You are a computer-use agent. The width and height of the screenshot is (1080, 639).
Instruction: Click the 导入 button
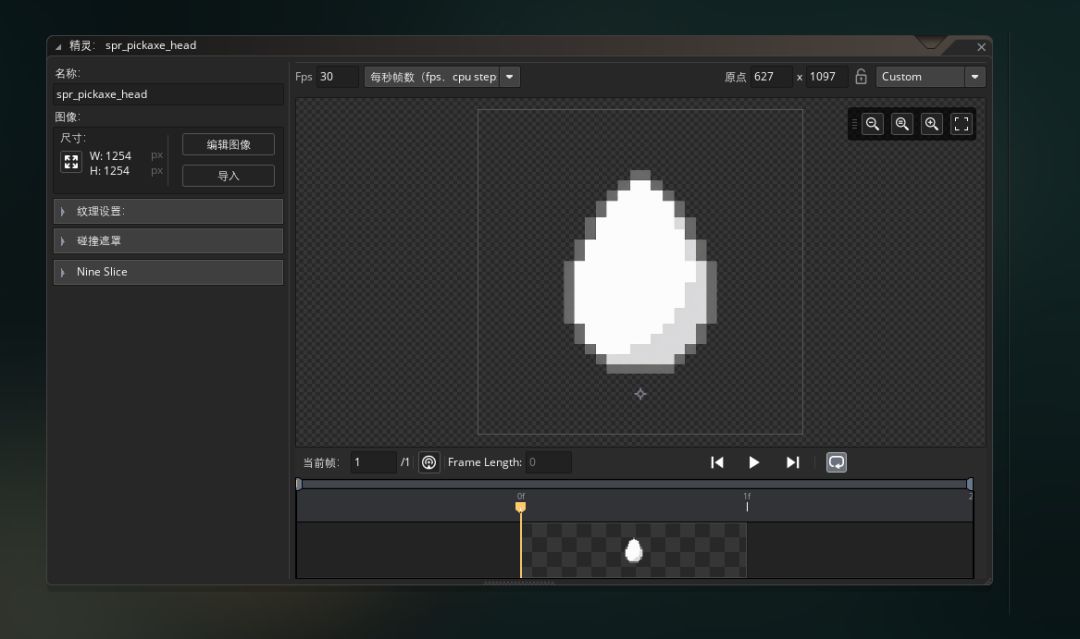tap(229, 176)
